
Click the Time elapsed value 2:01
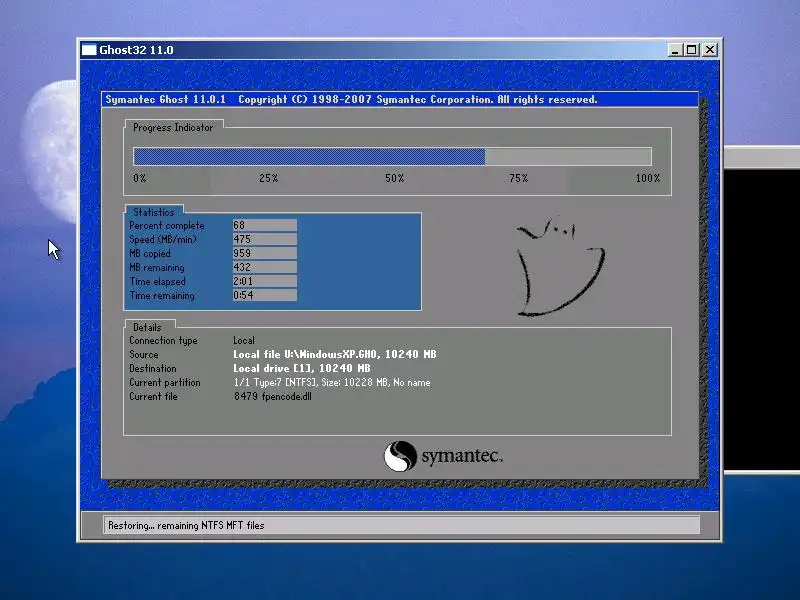pyautogui.click(x=264, y=281)
